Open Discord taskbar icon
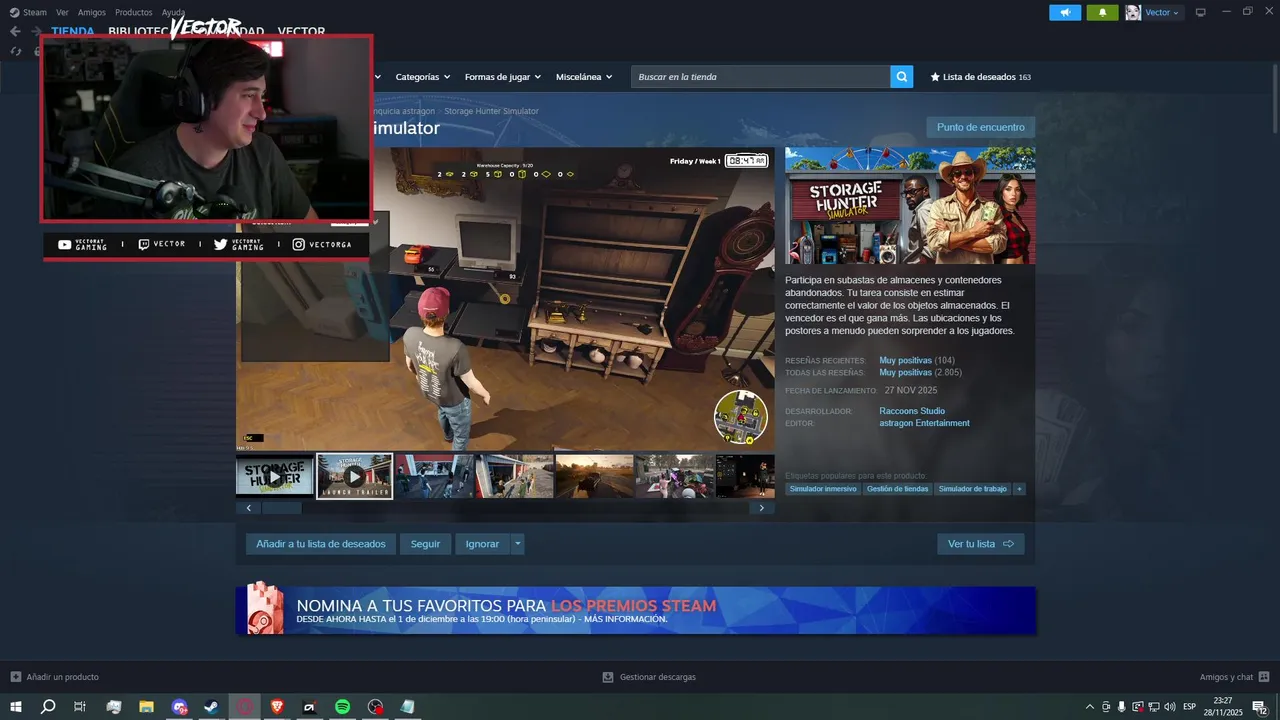Screen dimensions: 1280x720 [179, 707]
